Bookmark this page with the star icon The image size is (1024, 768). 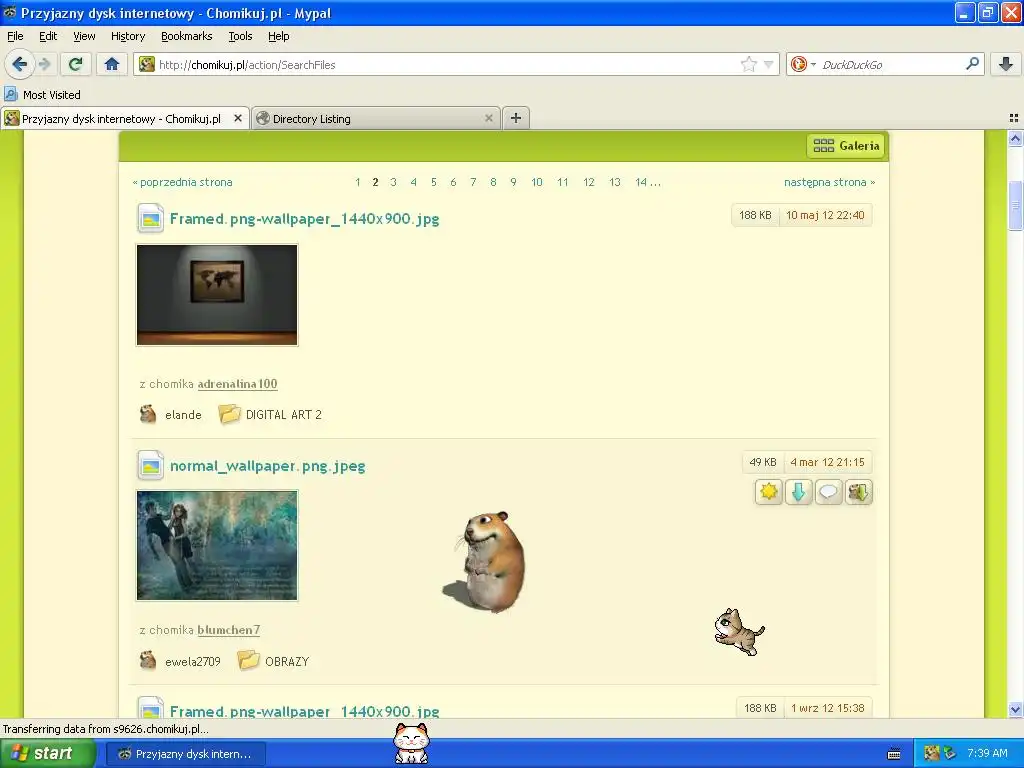tap(748, 64)
